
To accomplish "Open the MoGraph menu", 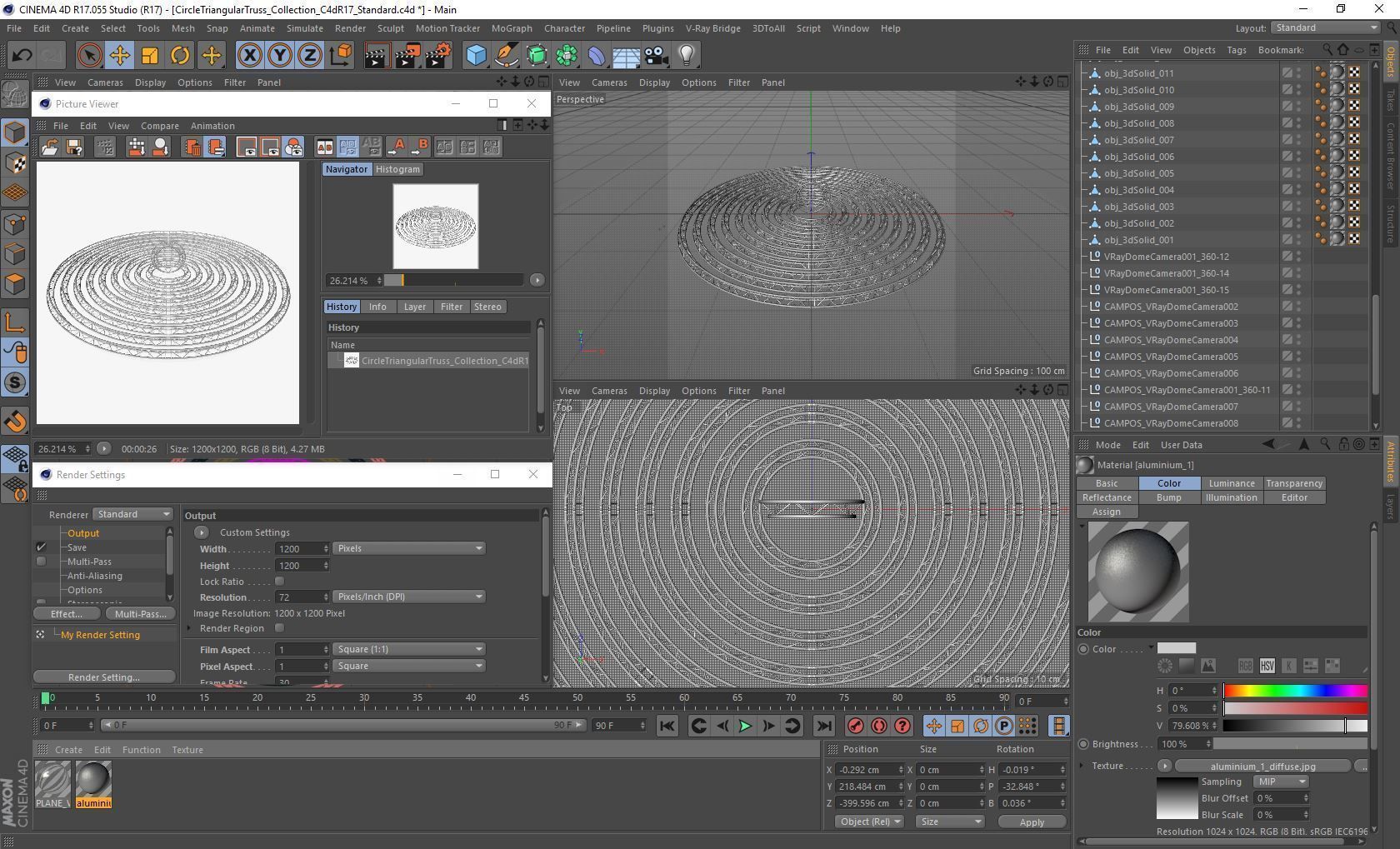I will click(x=512, y=28).
